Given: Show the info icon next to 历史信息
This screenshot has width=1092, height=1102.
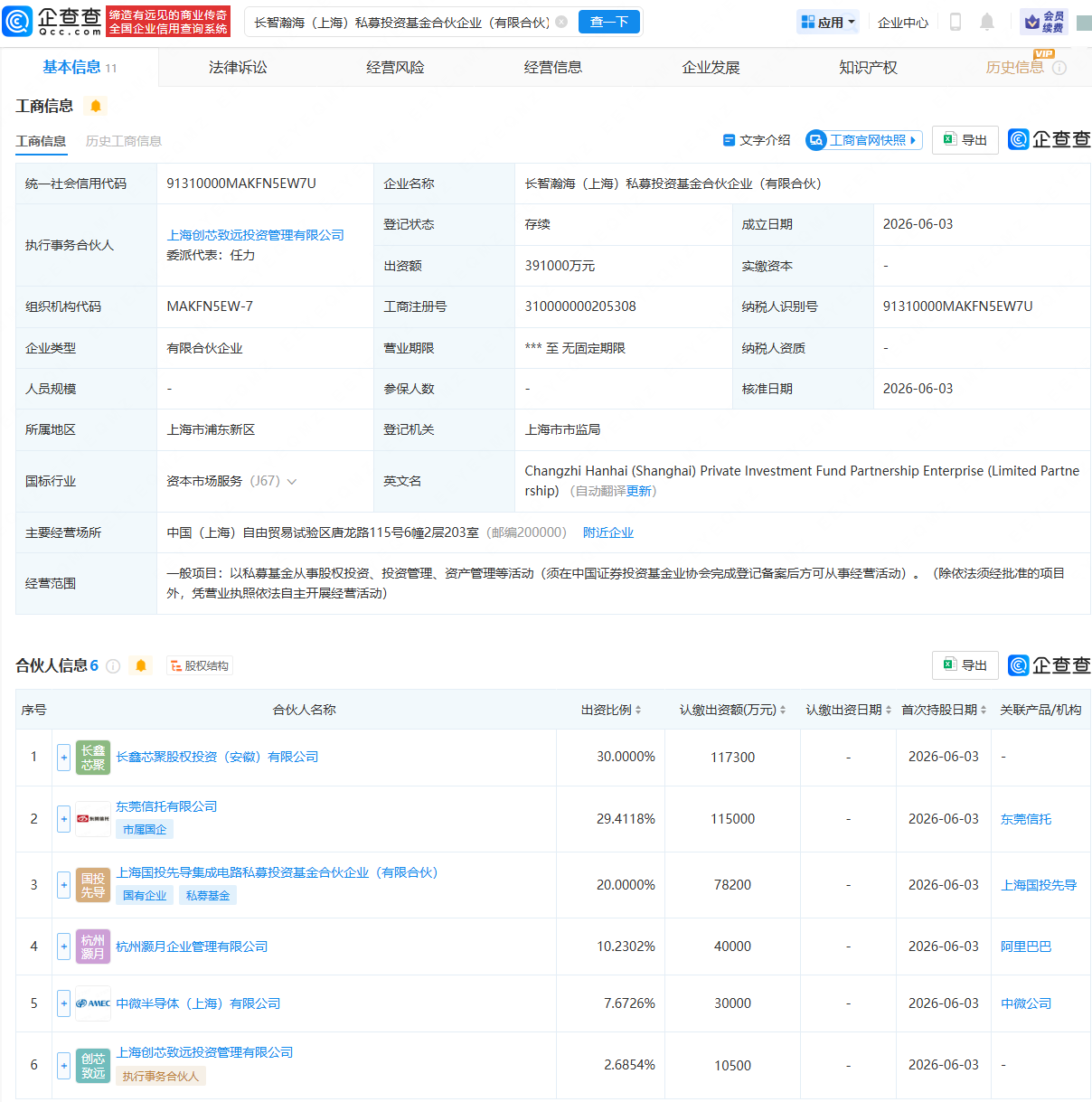Looking at the screenshot, I should pos(1059,68).
